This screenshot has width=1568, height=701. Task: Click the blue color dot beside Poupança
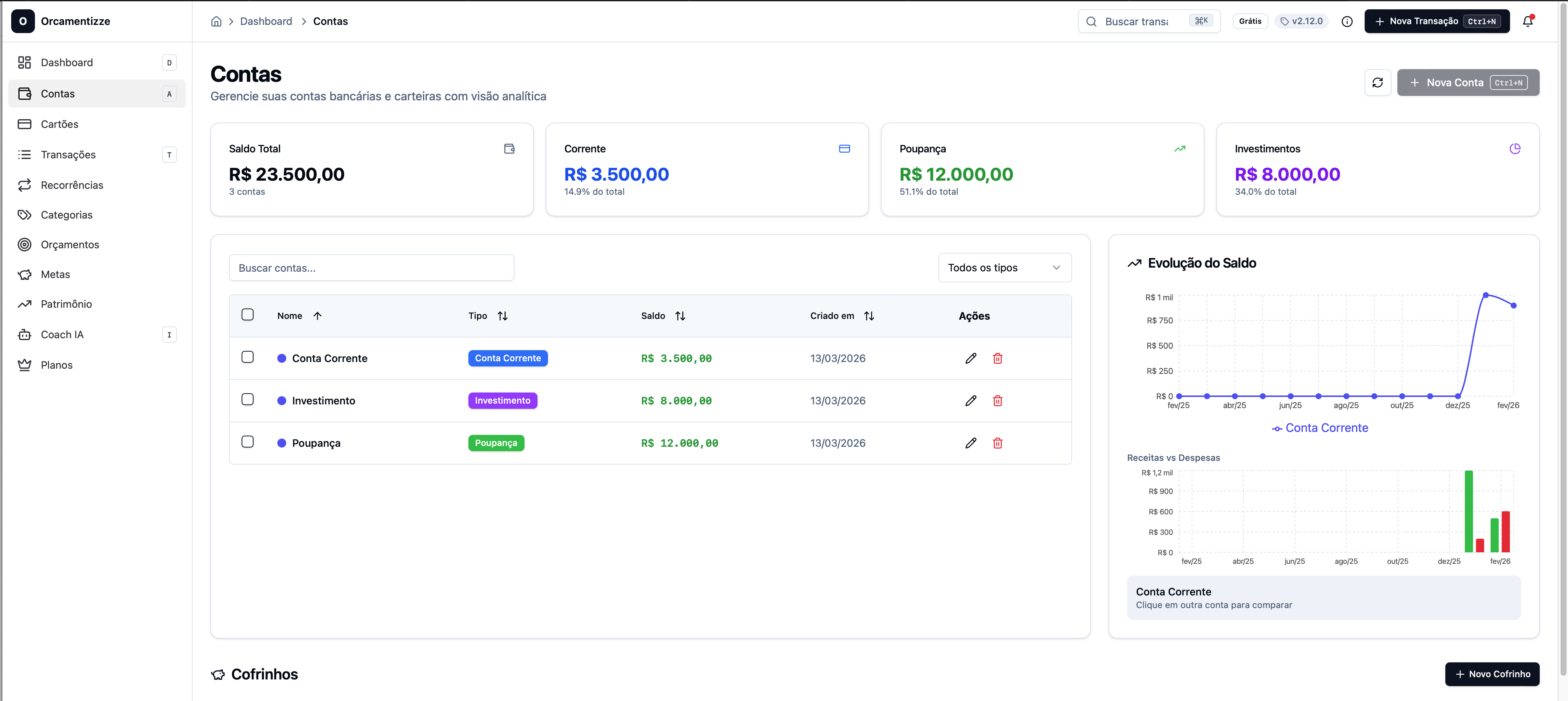click(282, 443)
